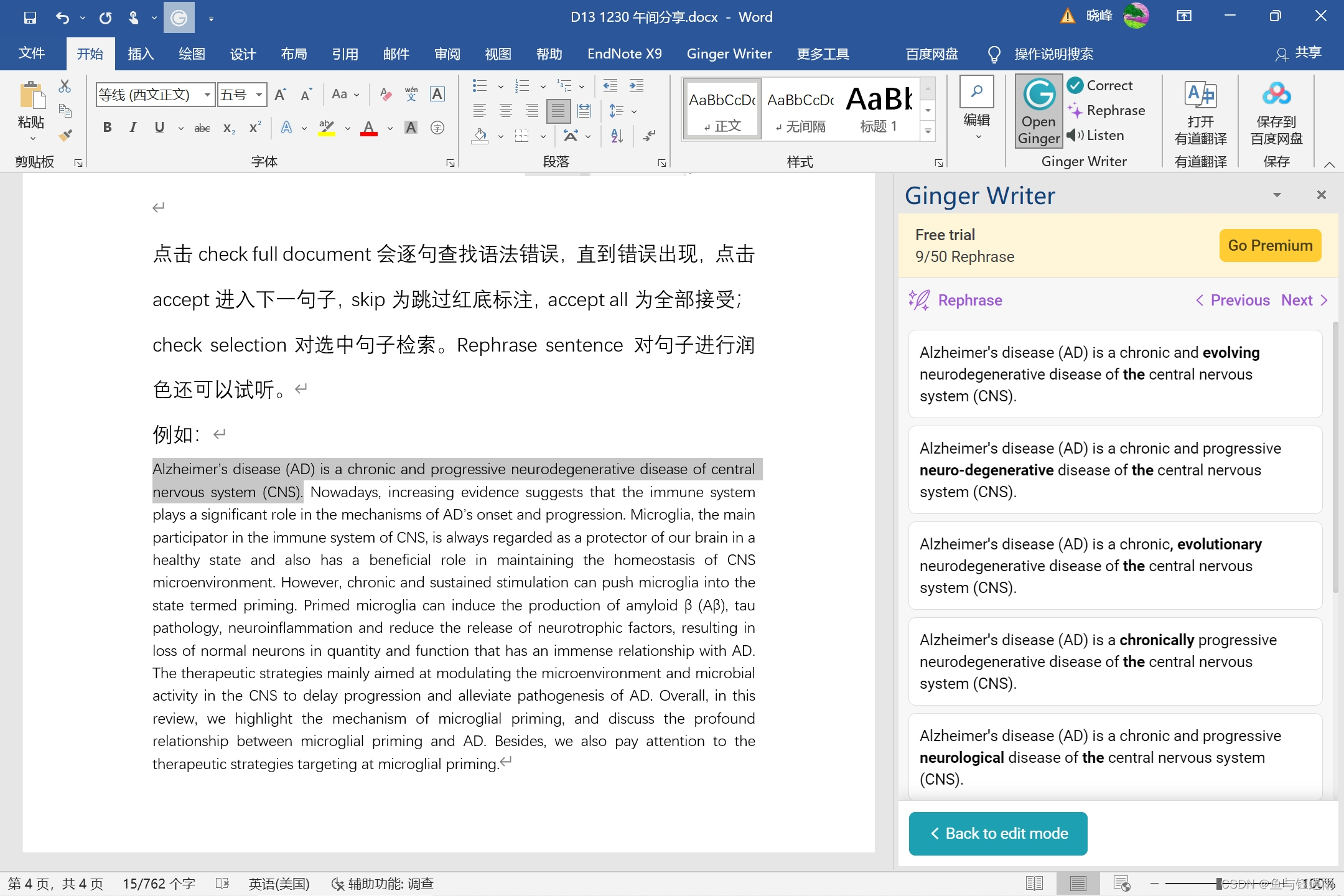The image size is (1344, 896).
Task: Open the font size dropdown
Action: [259, 95]
